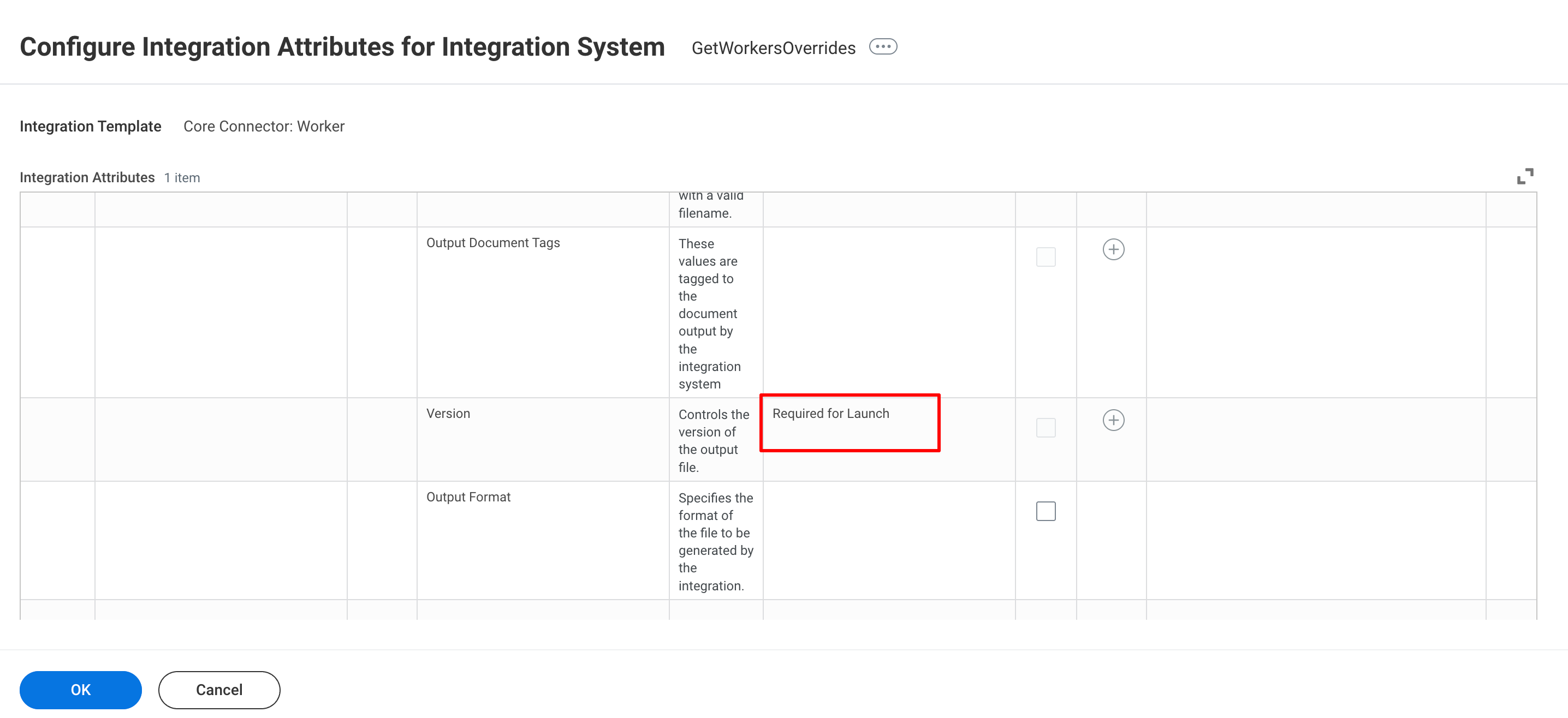
Task: Confirm changes with the OK button
Action: pos(80,690)
